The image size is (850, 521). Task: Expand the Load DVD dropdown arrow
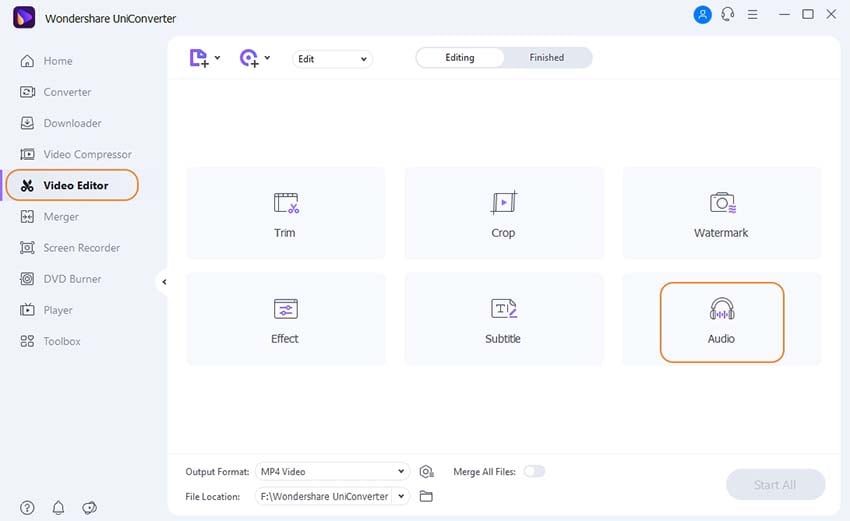pyautogui.click(x=267, y=57)
